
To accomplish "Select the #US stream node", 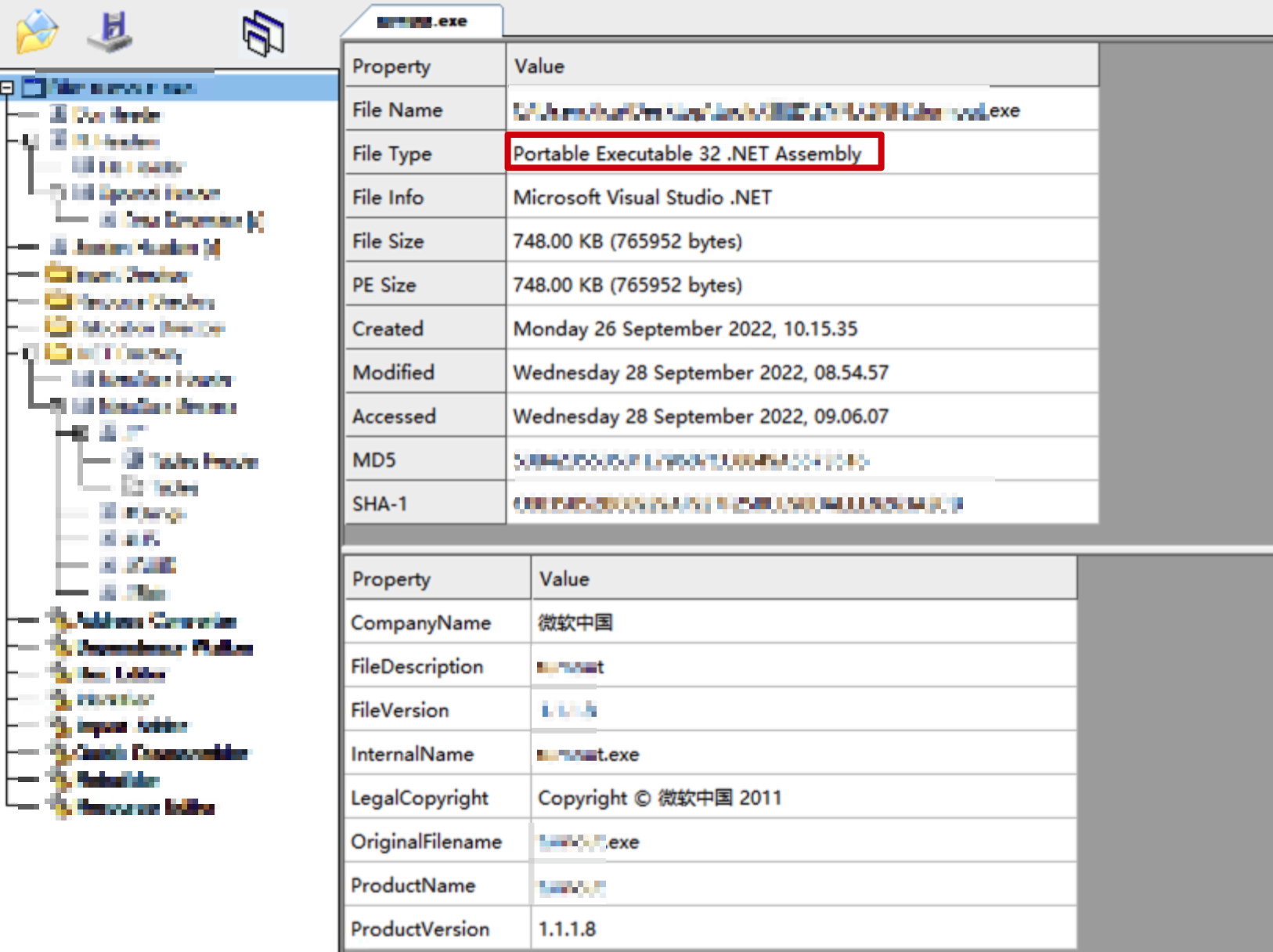I will click(141, 539).
